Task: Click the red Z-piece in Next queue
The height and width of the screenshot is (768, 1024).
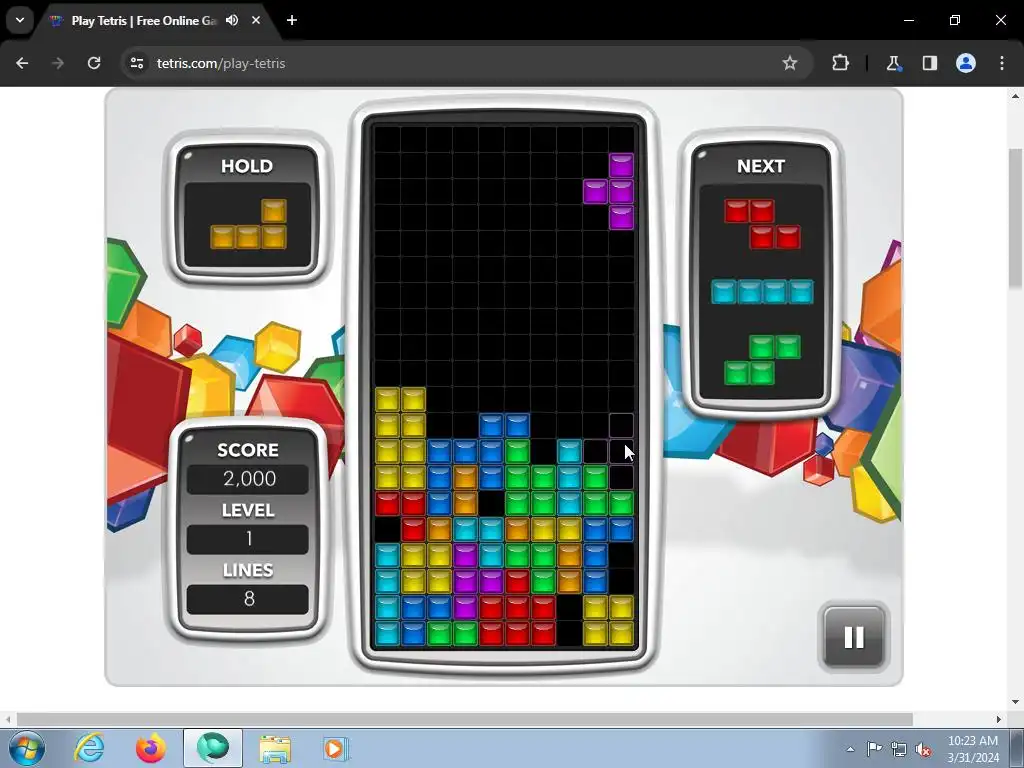Action: point(761,224)
